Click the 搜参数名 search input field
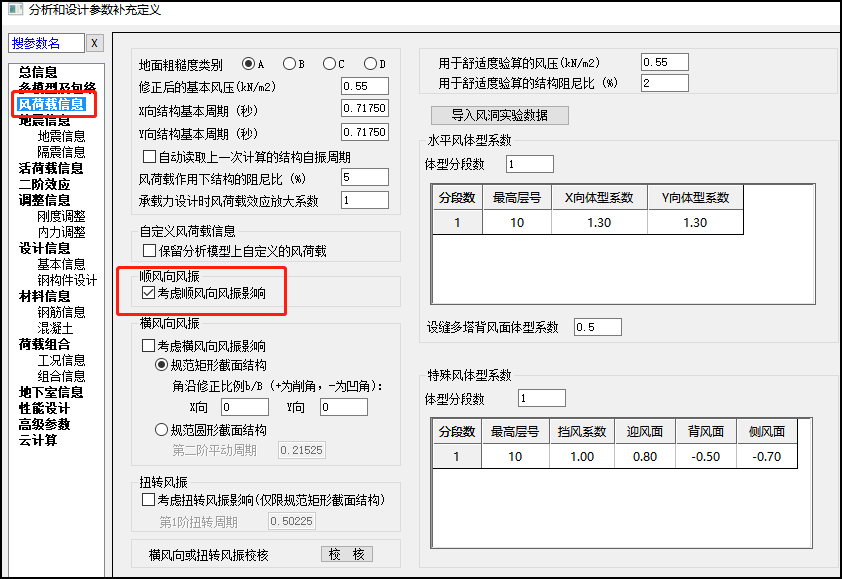 click(x=48, y=43)
